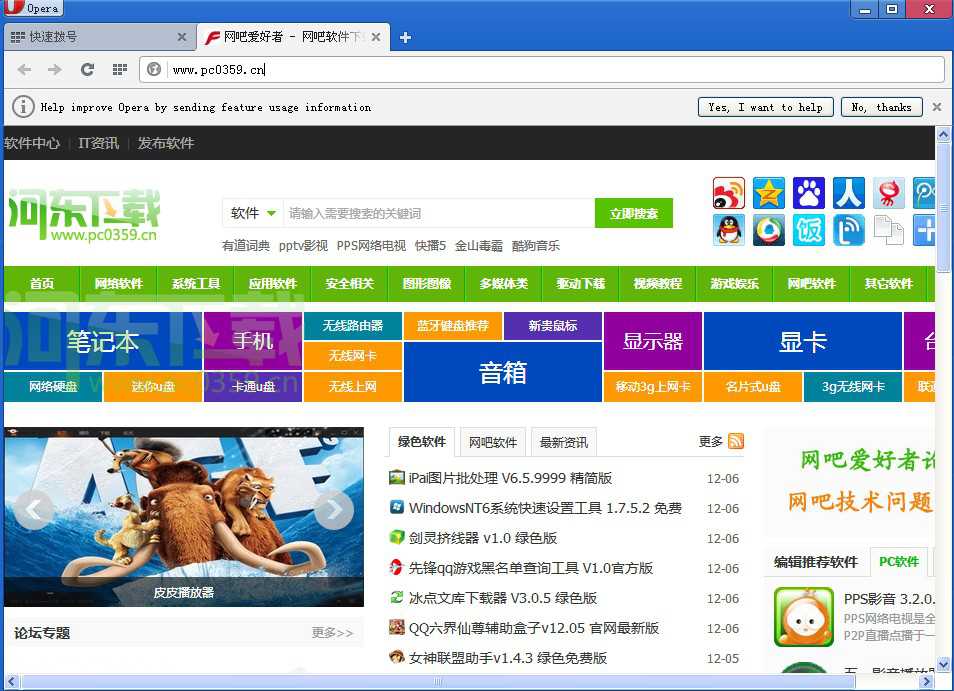Image resolution: width=954 pixels, height=691 pixels.
Task: Switch to the 网吧软件 tab
Action: [x=492, y=441]
